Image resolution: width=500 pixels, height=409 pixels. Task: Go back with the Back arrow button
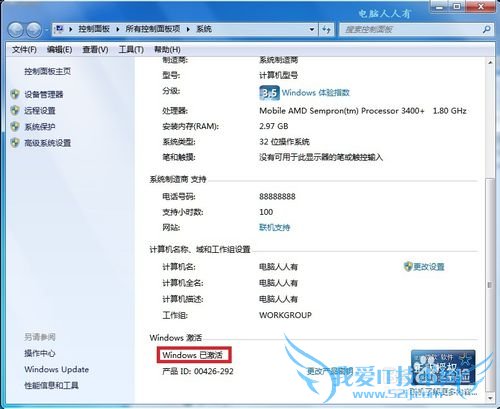coord(15,30)
